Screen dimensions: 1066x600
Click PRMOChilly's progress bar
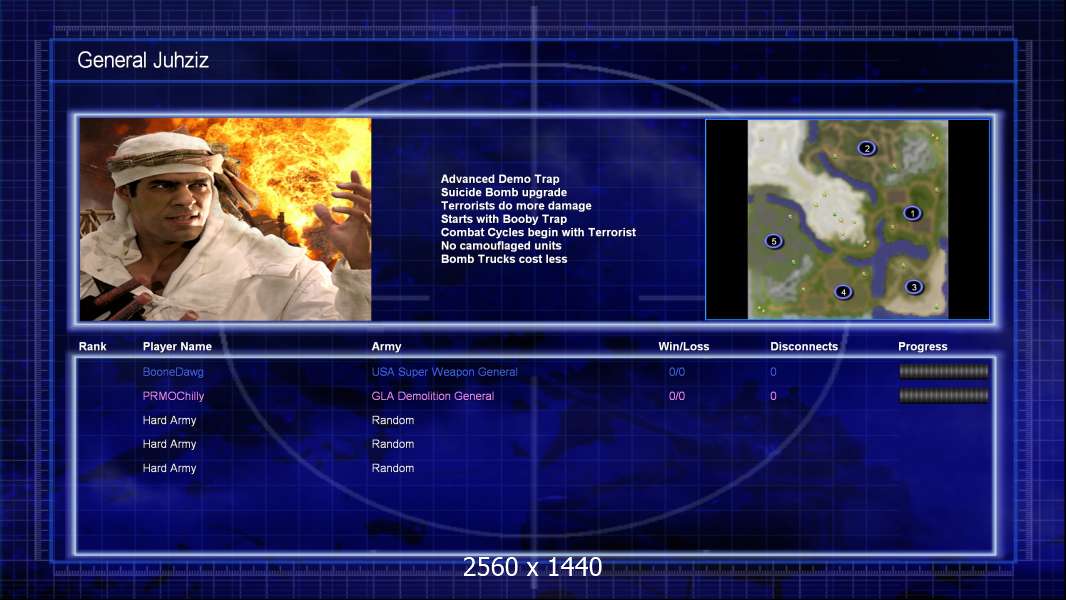coord(944,395)
